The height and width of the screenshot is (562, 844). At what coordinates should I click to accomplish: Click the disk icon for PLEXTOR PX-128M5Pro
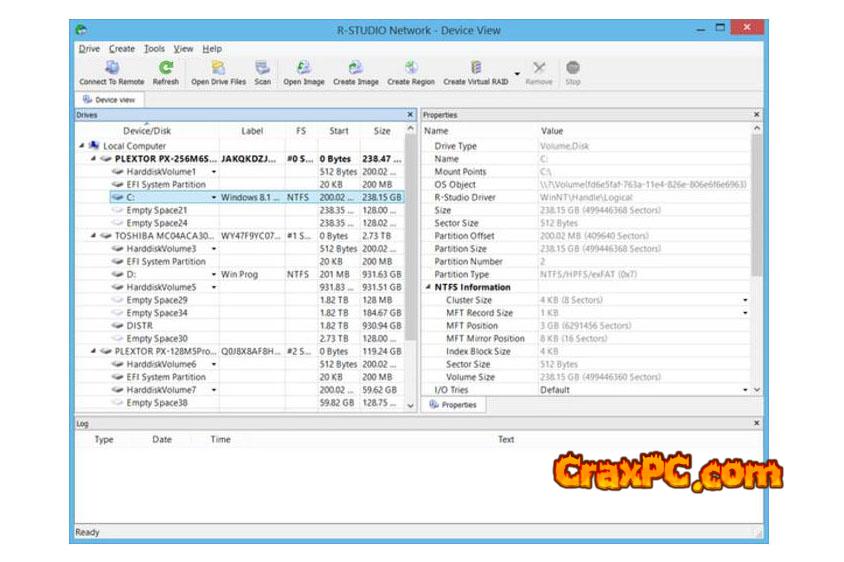tap(106, 352)
